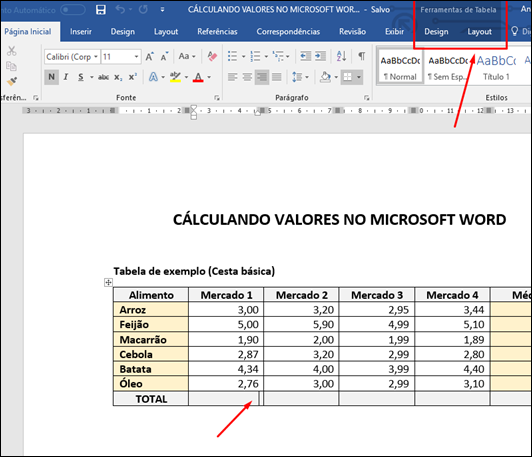The height and width of the screenshot is (457, 532).
Task: Sort the selection A to Z
Action: click(x=341, y=56)
